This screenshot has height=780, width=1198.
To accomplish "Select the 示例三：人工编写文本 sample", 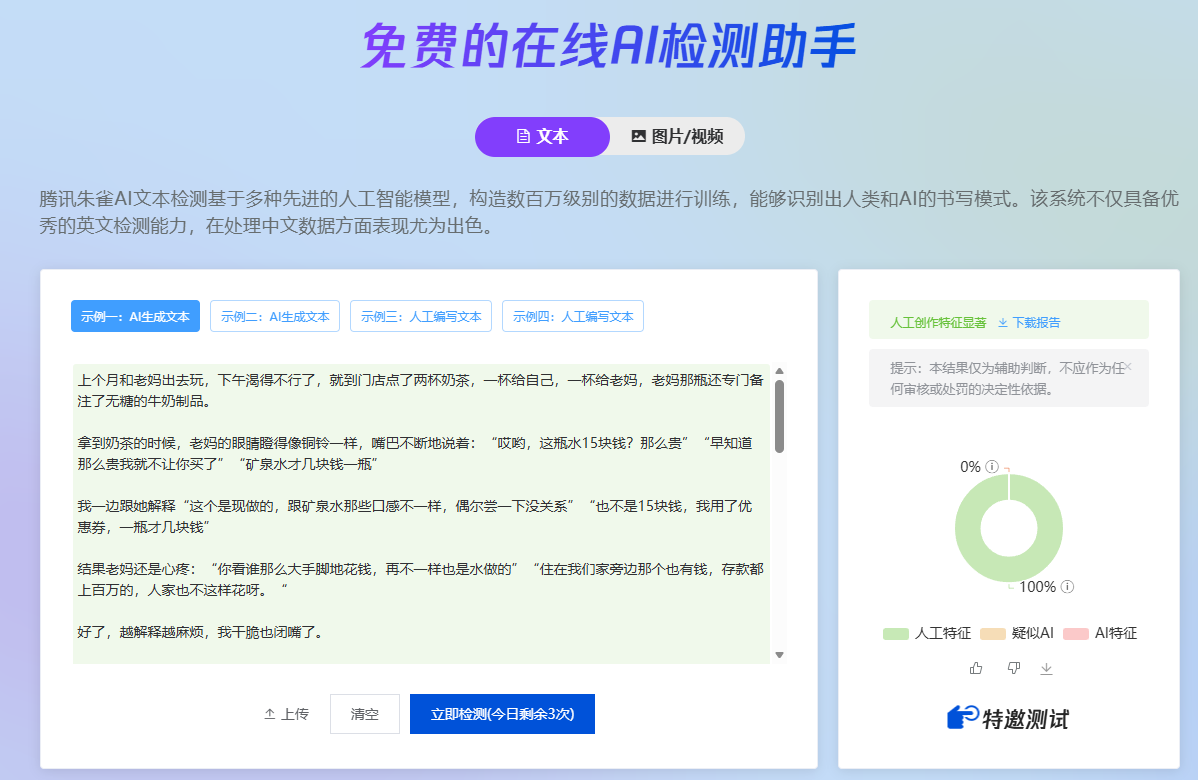I will click(420, 315).
